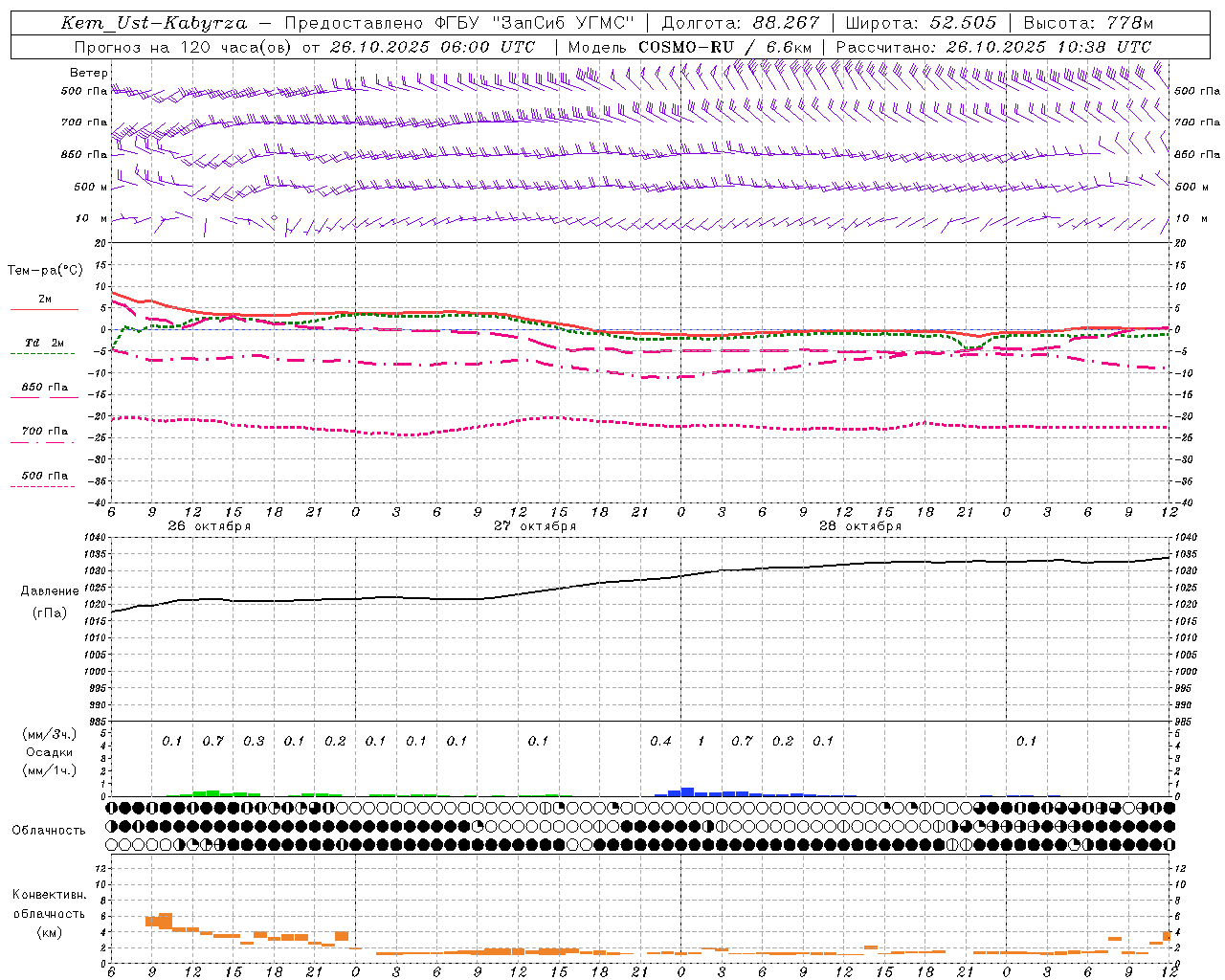The image size is (1225, 980).
Task: Click the 500 гПа temperature legend entry
Action: [44, 476]
